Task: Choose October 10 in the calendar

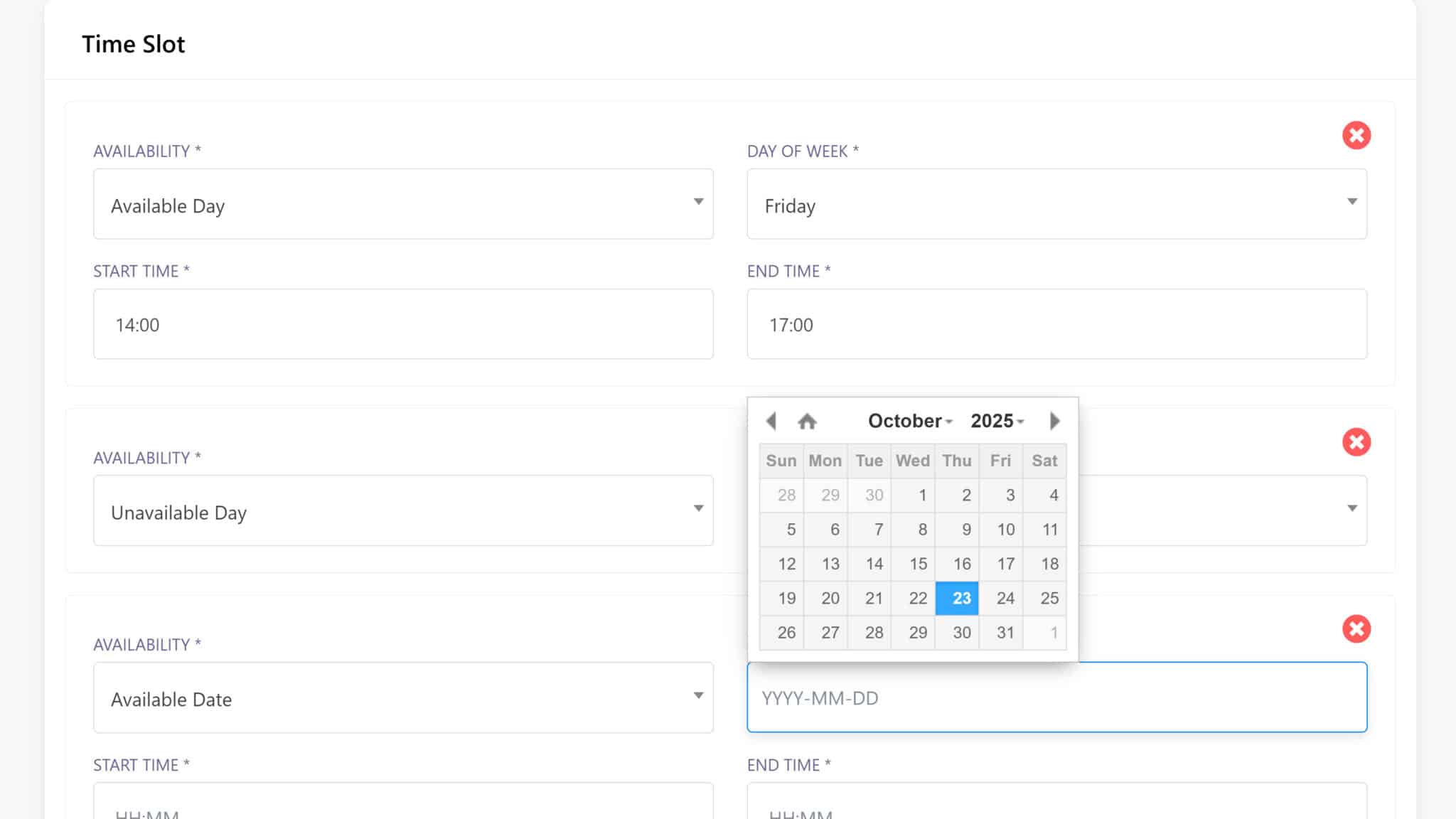Action: (1001, 530)
